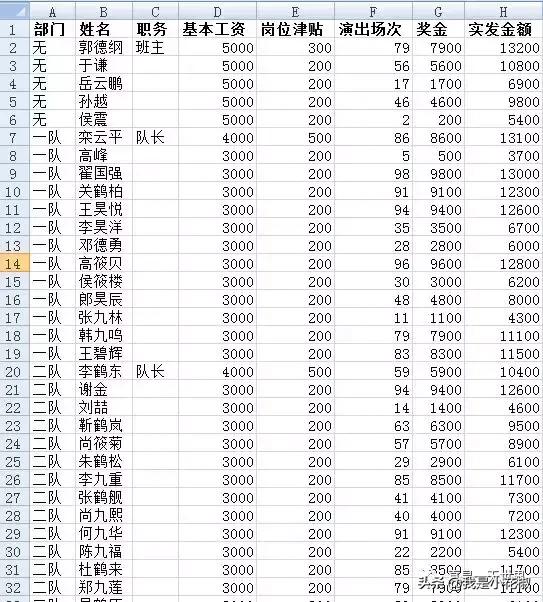Click the 姓名 header cell
Viewport: 543px width, 602px height.
click(x=104, y=29)
